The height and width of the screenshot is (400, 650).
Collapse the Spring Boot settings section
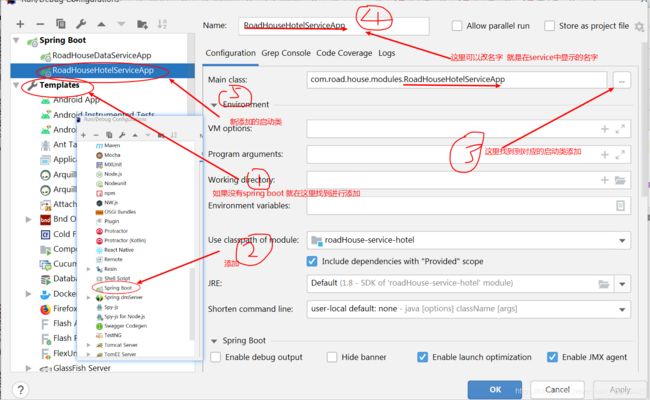[x=214, y=341]
